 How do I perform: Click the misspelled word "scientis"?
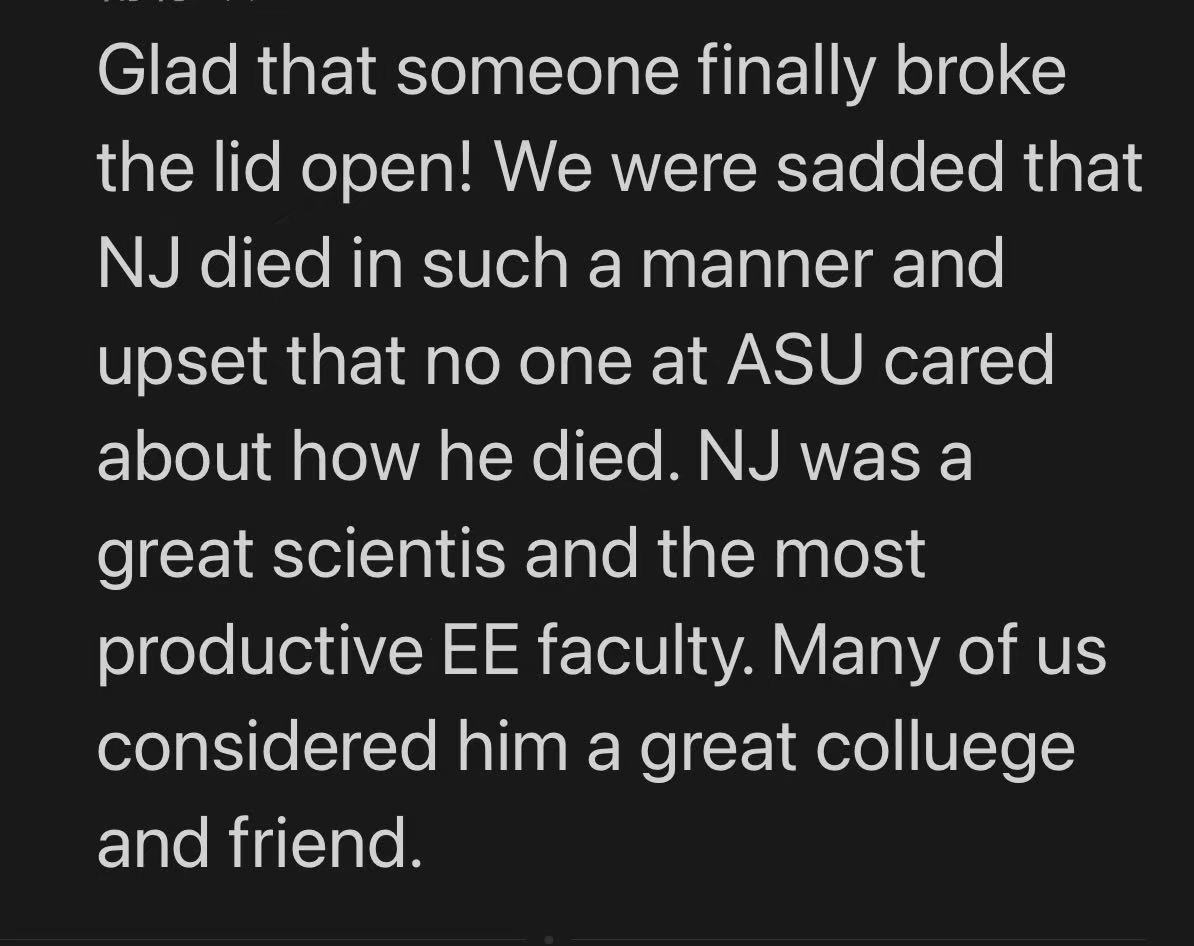(389, 553)
